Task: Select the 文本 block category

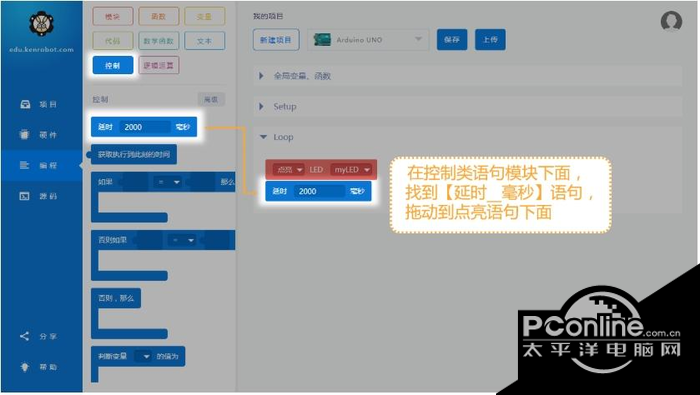Action: pos(204,41)
